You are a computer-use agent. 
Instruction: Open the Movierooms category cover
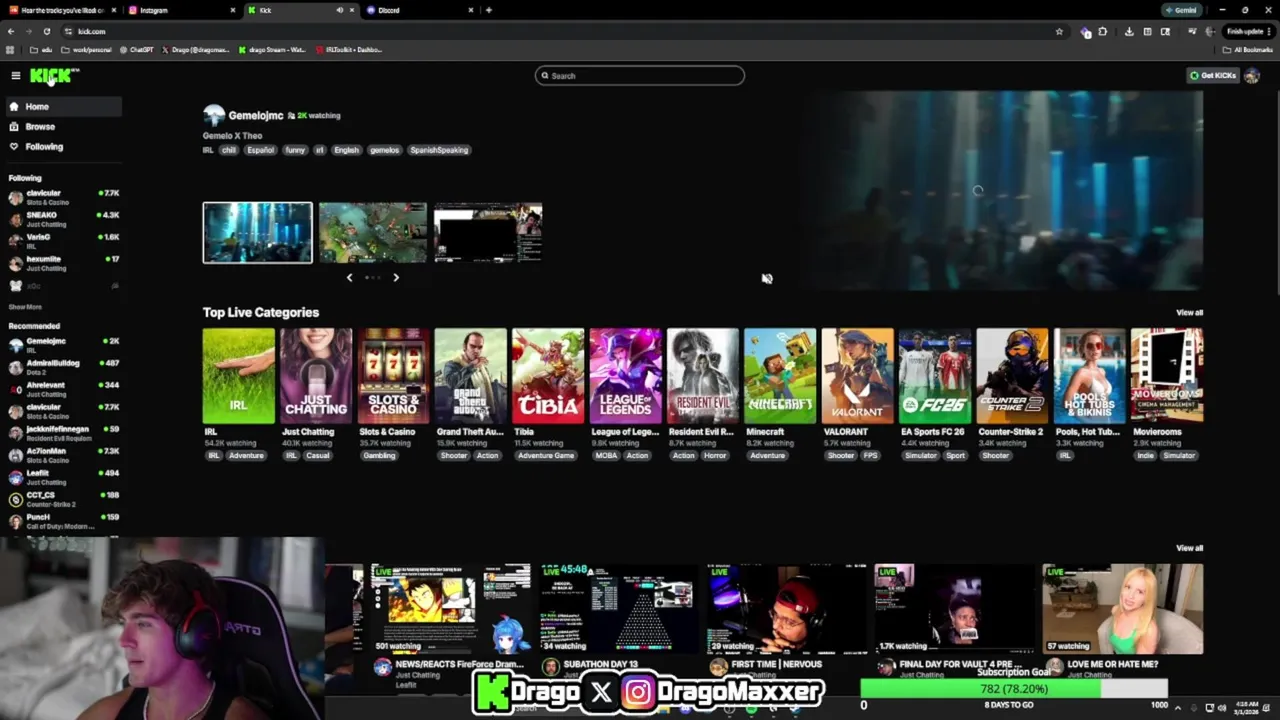[1167, 376]
